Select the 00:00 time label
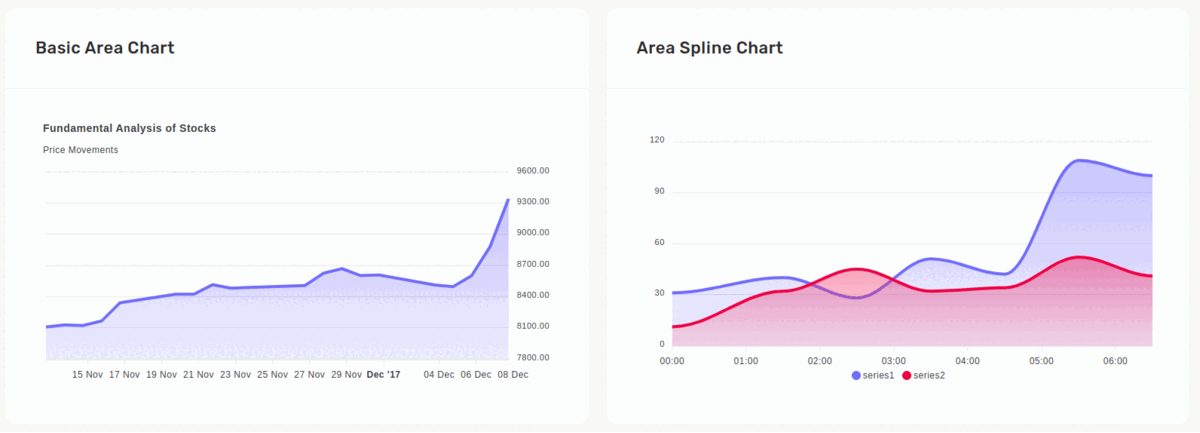This screenshot has height=433, width=1200. tap(672, 361)
